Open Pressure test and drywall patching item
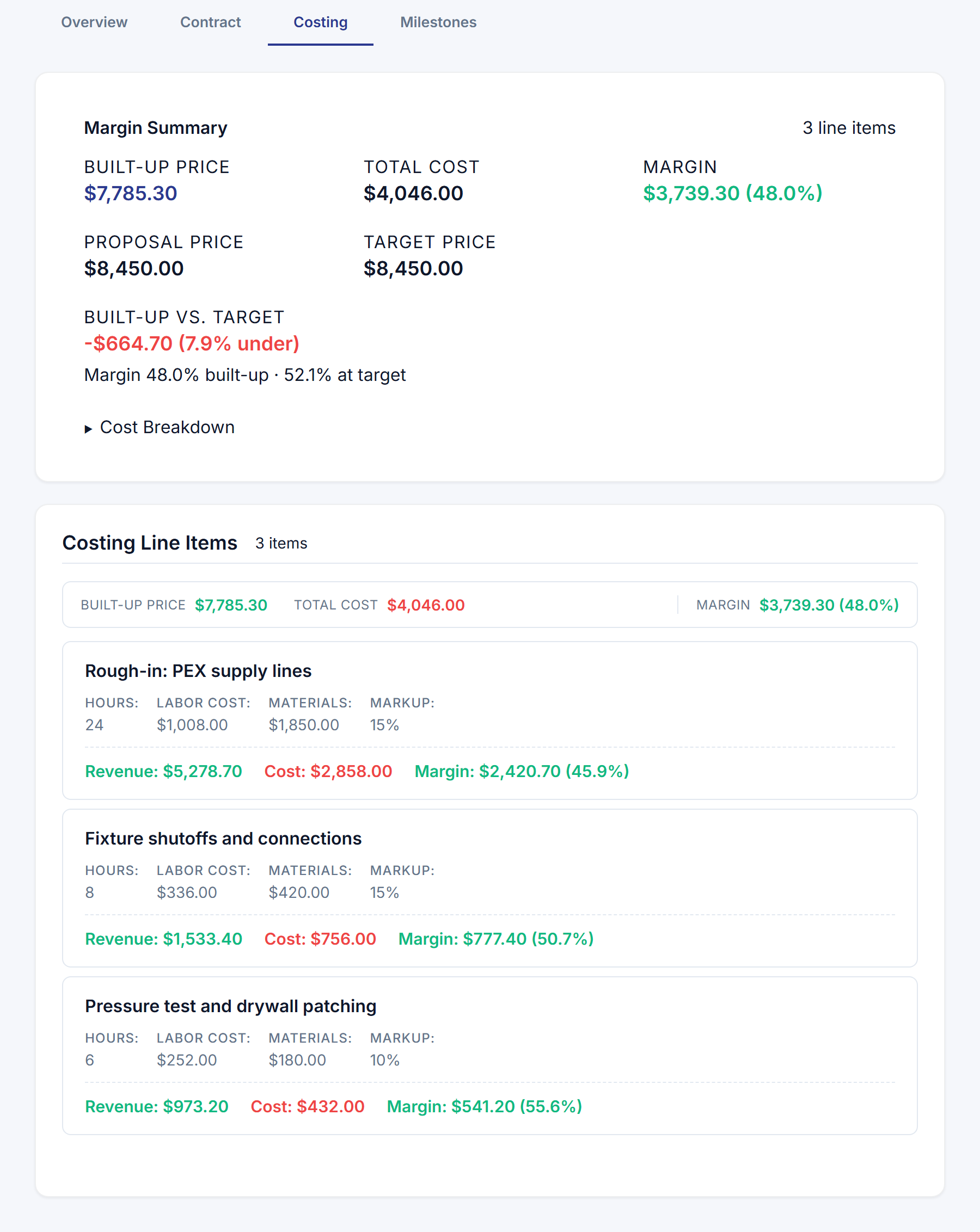The width and height of the screenshot is (980, 1232). pyautogui.click(x=230, y=1006)
